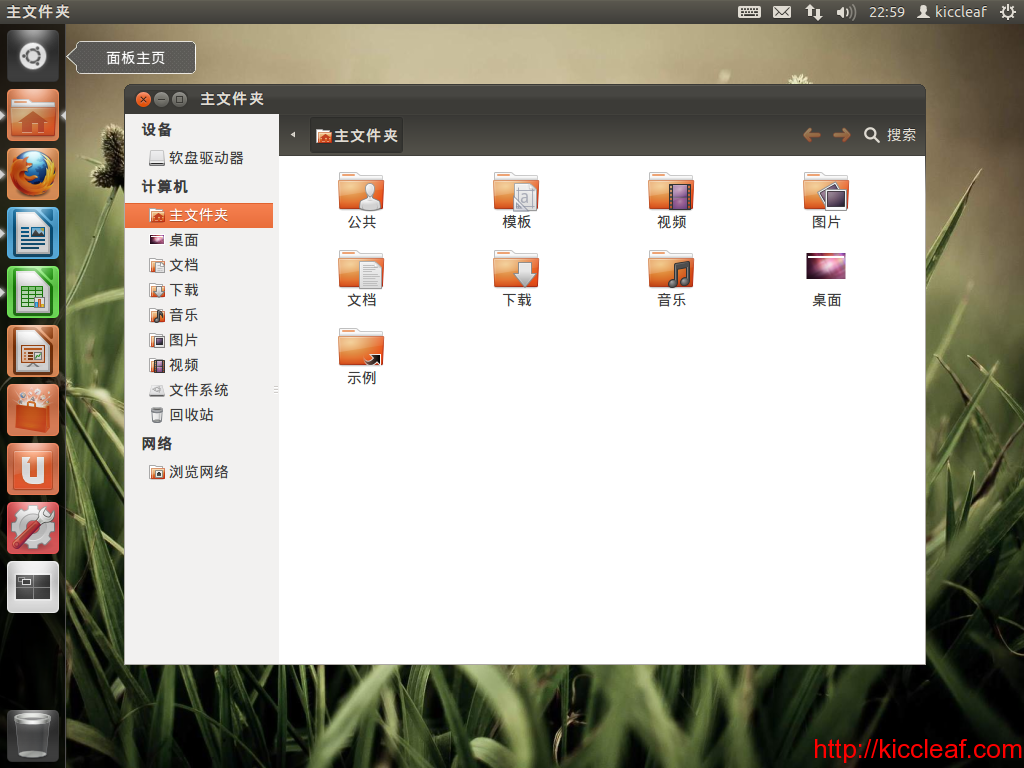
Task: Minimize the 主文件夹 window
Action: [x=161, y=99]
